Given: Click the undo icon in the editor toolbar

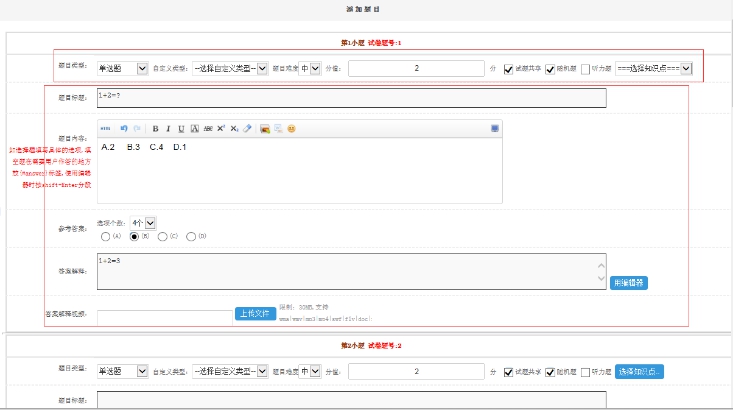Looking at the screenshot, I should click(x=124, y=129).
